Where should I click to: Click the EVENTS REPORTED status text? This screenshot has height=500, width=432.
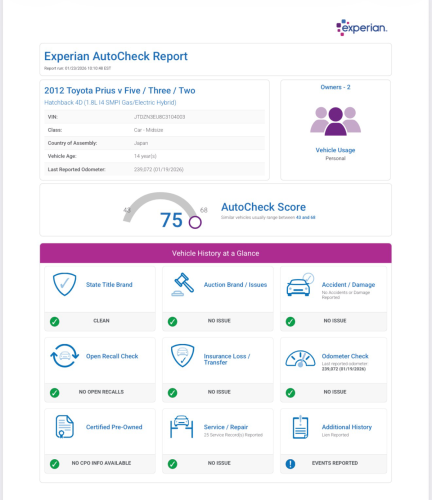point(335,463)
